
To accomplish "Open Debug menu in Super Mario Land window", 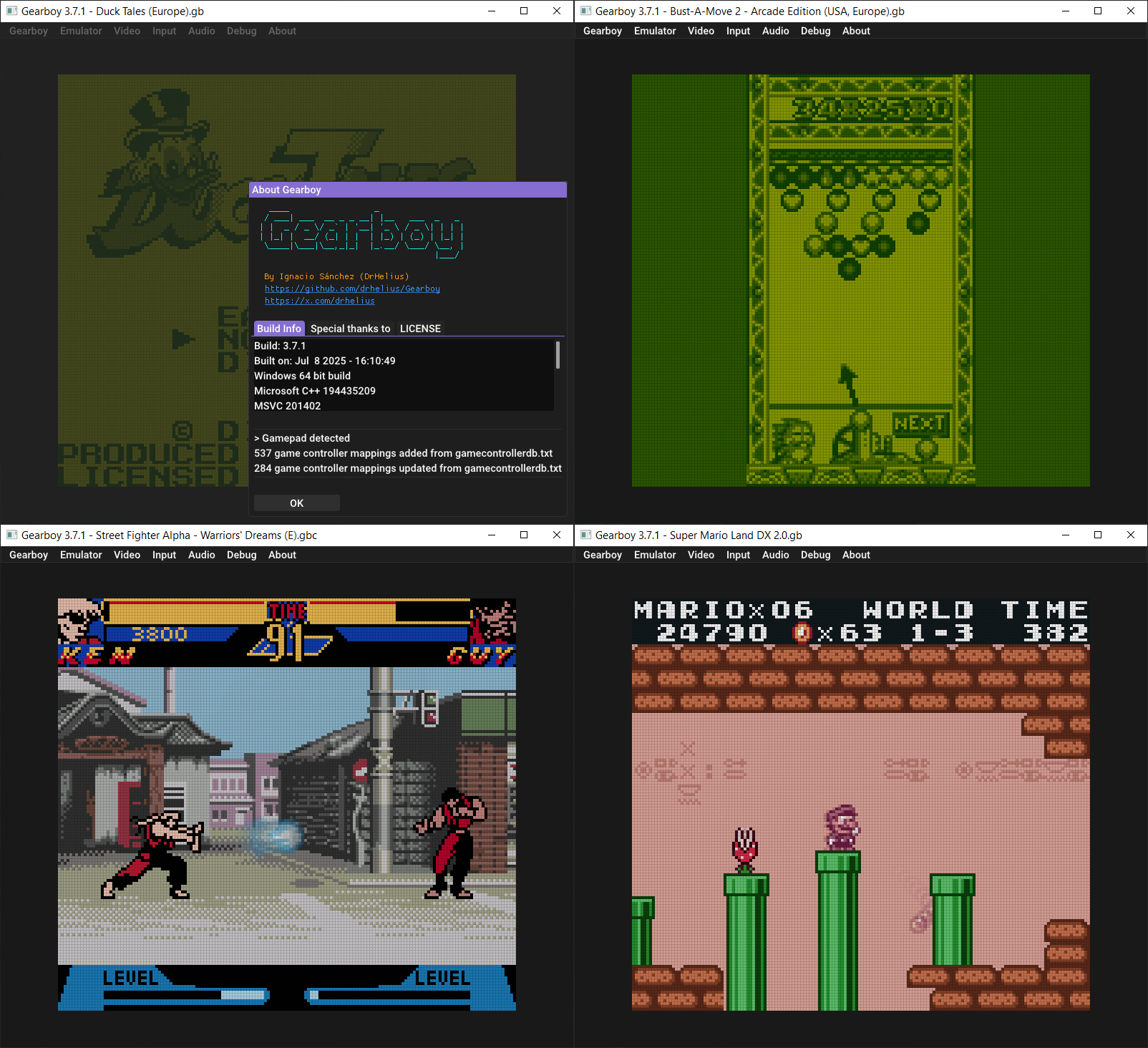I will pos(815,555).
